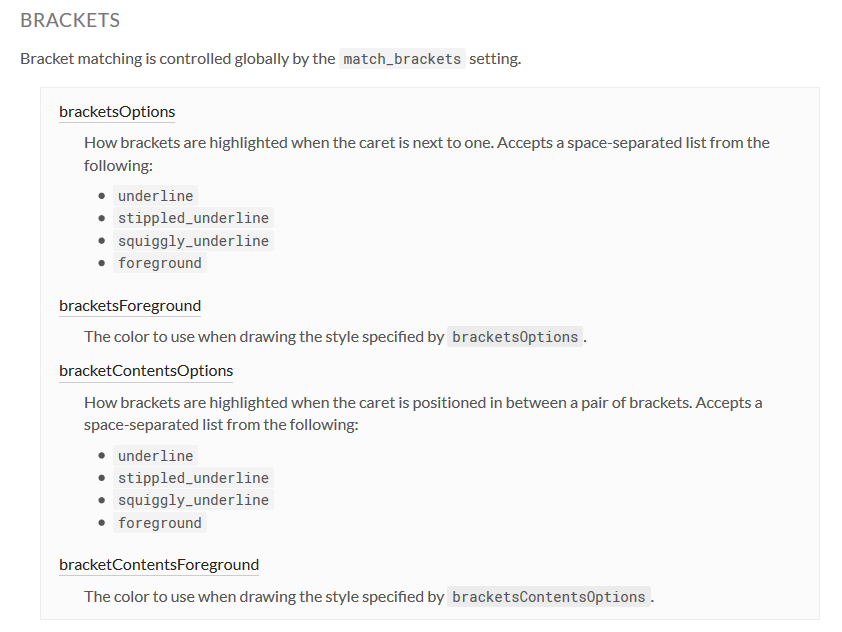Click underline in the bracketContentsOptions list
Viewport: 842px width, 632px height.
pyautogui.click(x=155, y=456)
